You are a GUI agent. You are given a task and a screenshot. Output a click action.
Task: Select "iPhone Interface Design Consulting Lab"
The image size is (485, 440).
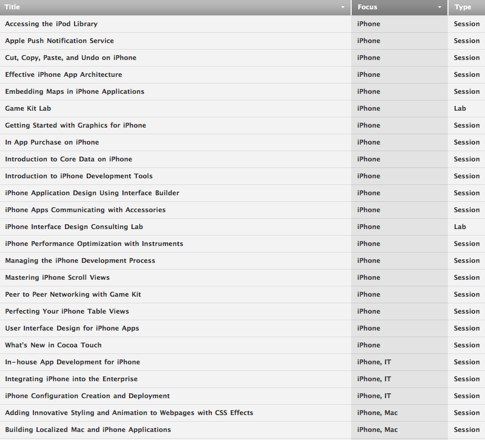coord(74,227)
